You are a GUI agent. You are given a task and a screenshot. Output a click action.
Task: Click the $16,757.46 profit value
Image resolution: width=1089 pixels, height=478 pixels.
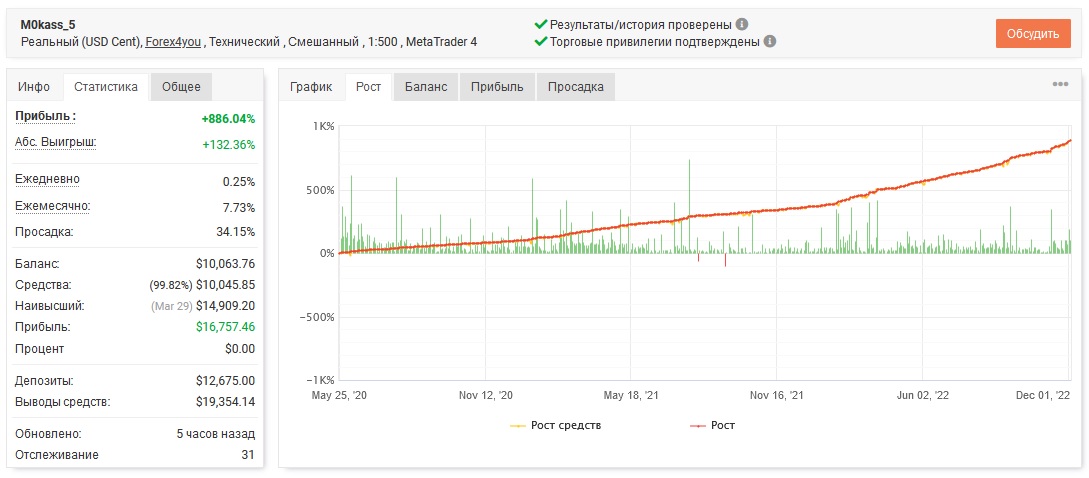pos(226,327)
